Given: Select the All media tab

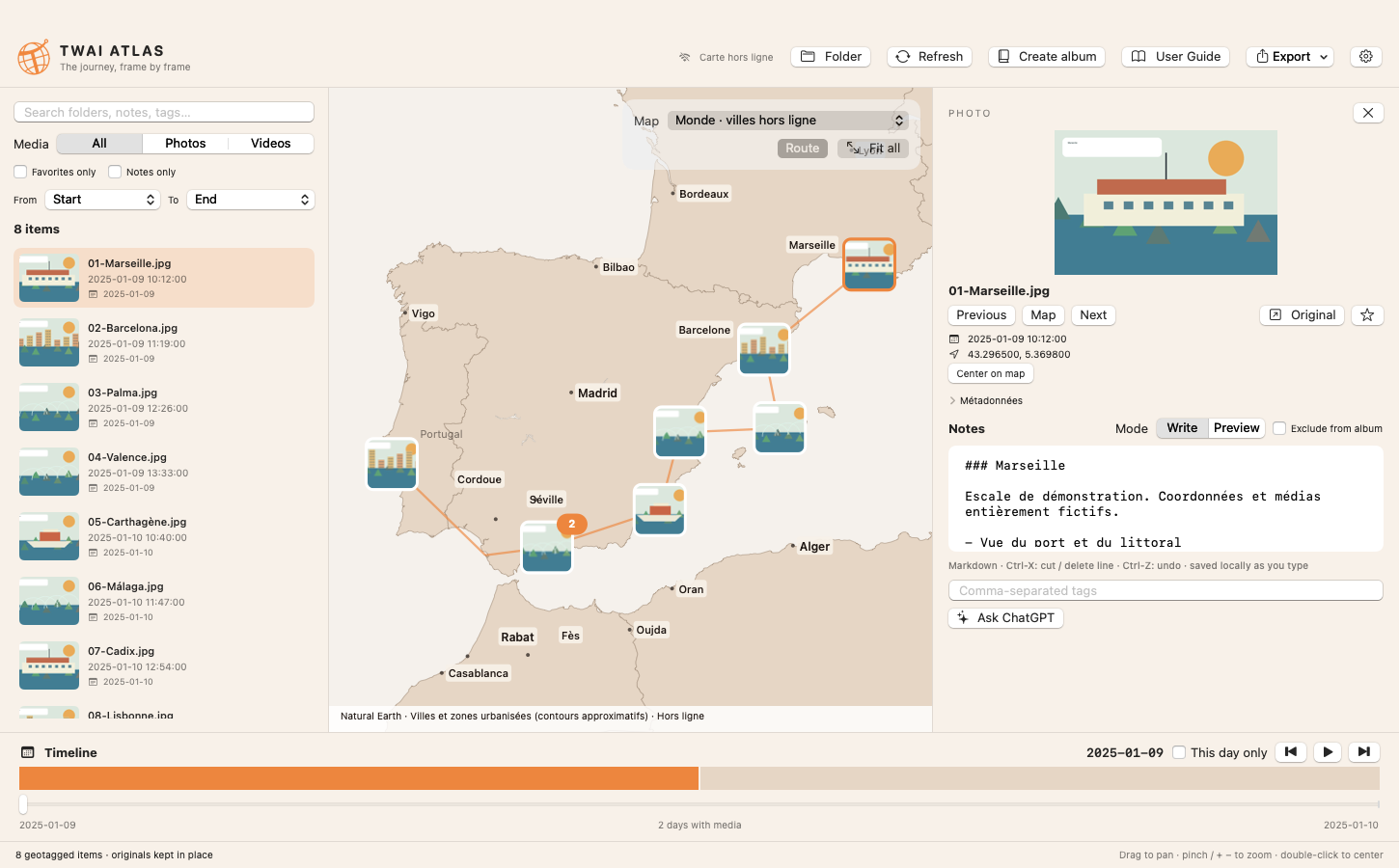Looking at the screenshot, I should click(x=99, y=144).
